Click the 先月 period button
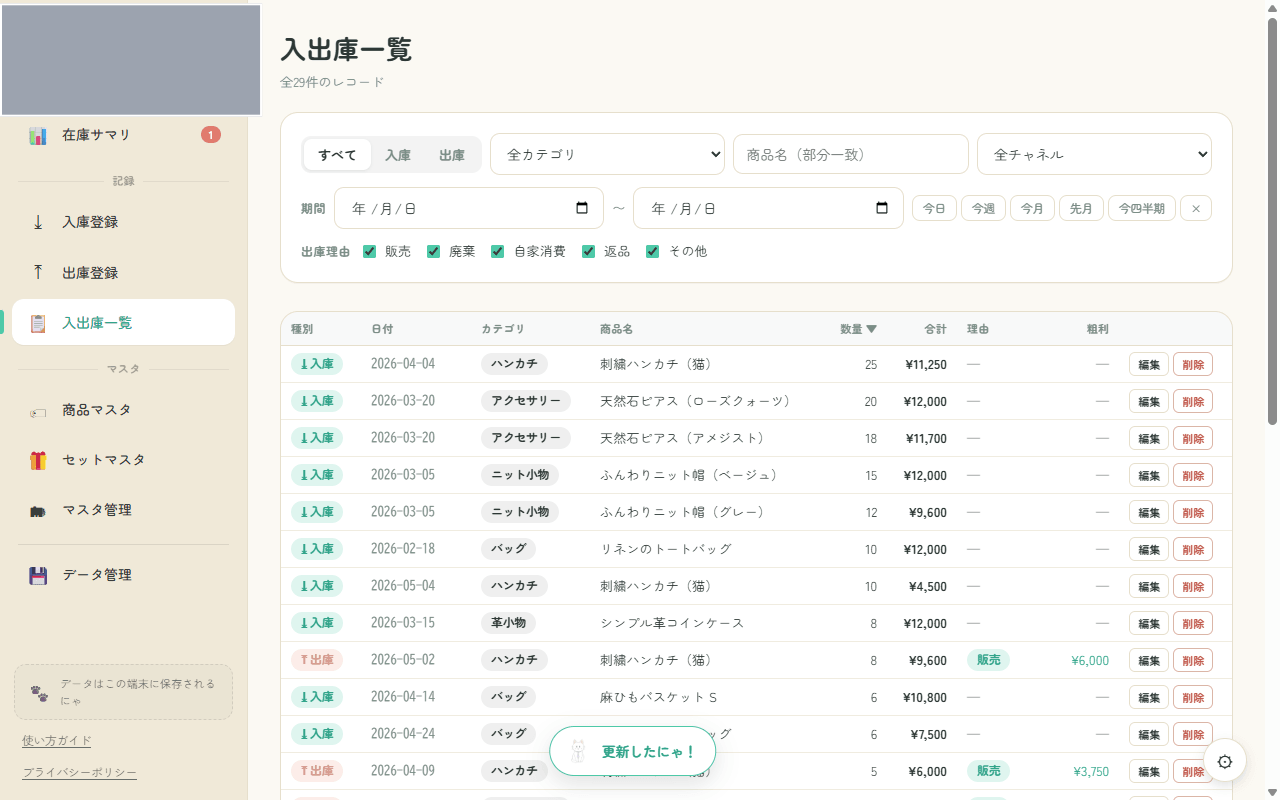1280x800 pixels. point(1081,208)
